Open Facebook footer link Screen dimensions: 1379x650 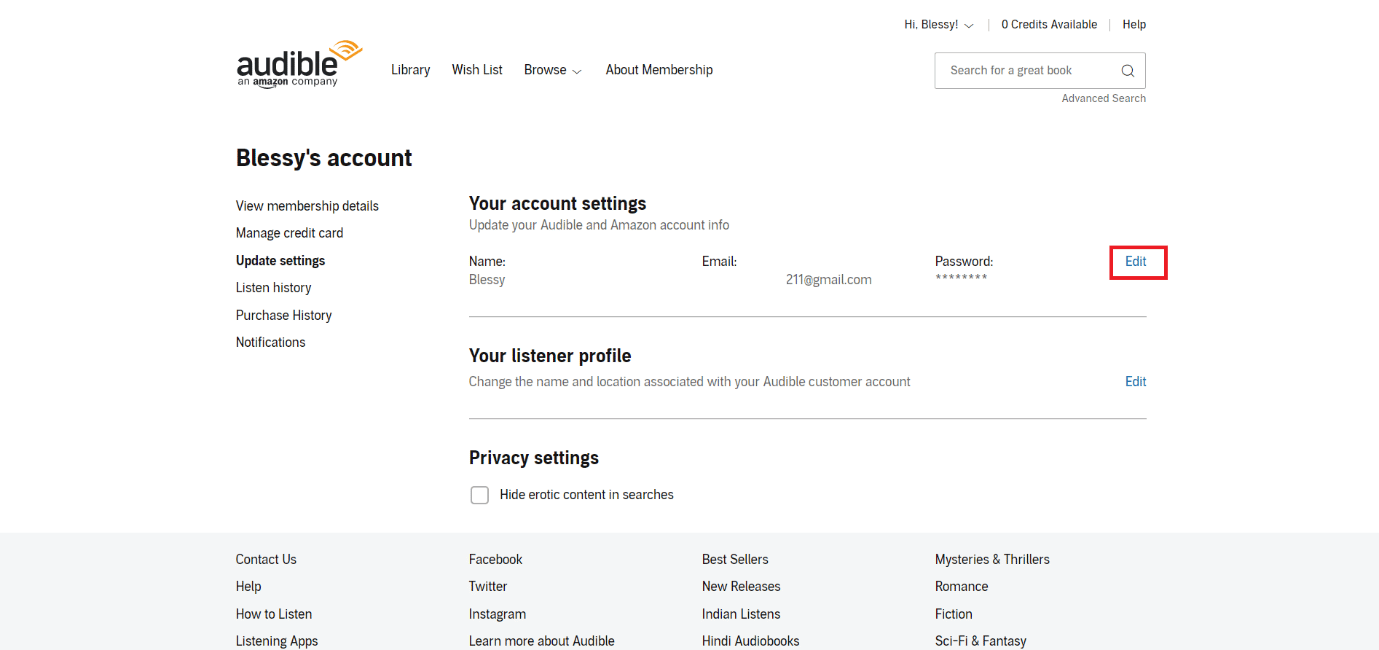click(496, 560)
